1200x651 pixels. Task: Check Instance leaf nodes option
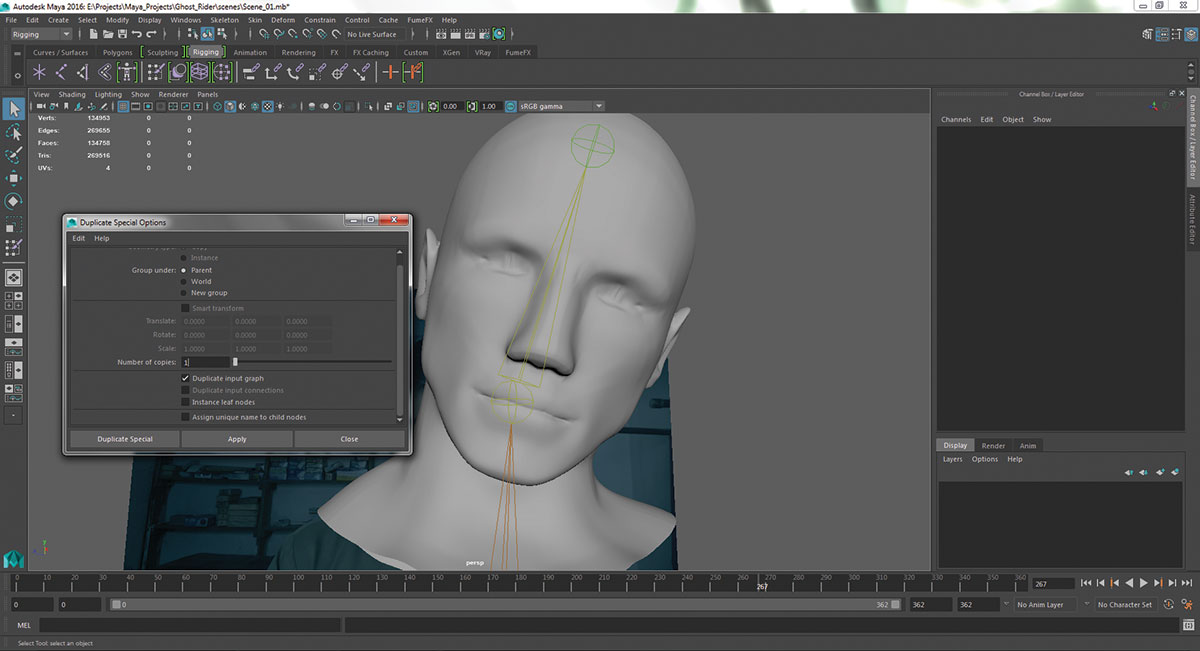185,402
